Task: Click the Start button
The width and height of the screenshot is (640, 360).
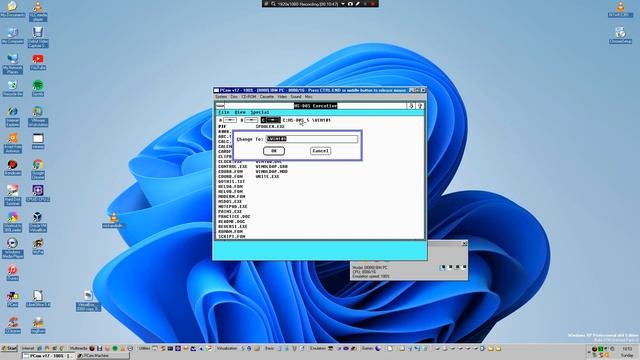Action: tap(9, 349)
